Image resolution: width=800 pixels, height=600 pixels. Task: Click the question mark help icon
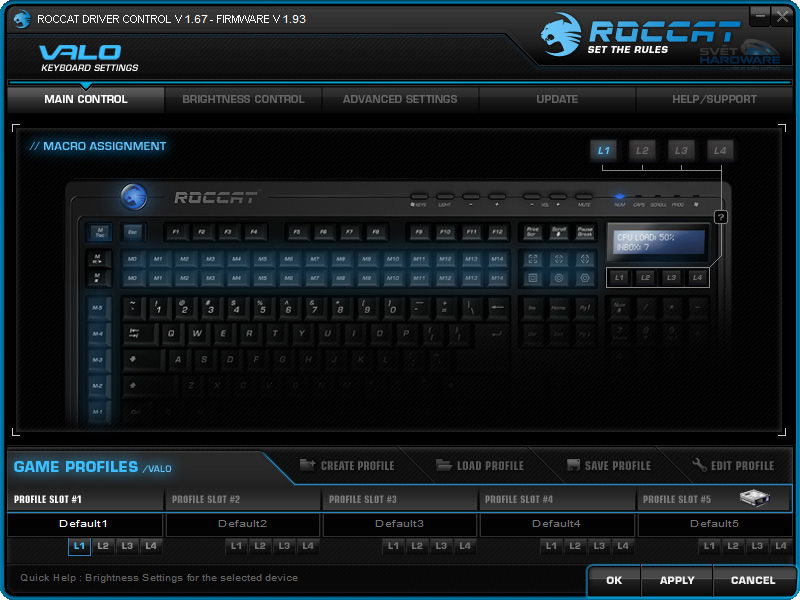tap(720, 217)
